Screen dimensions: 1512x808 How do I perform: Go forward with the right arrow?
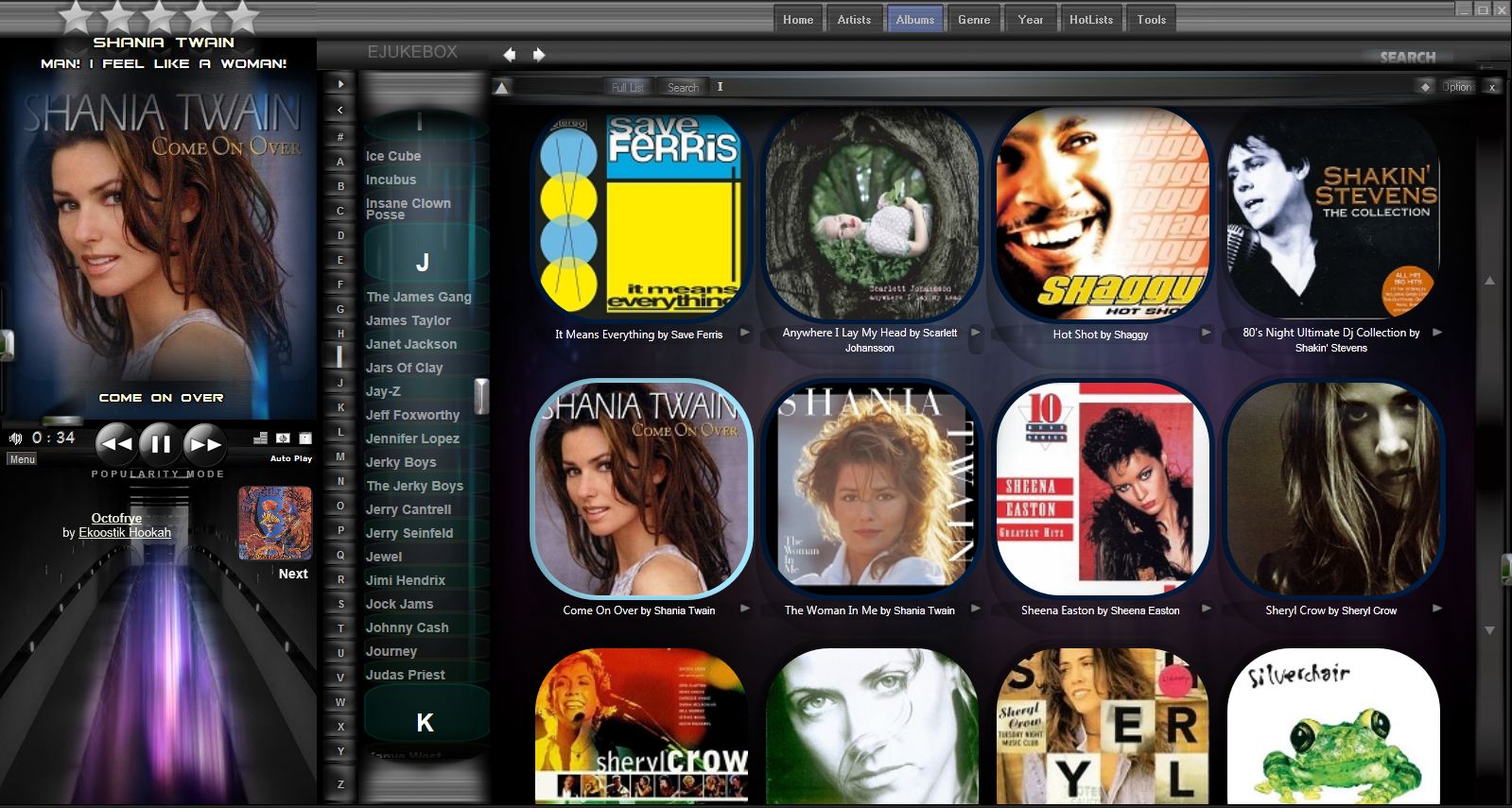pyautogui.click(x=539, y=55)
